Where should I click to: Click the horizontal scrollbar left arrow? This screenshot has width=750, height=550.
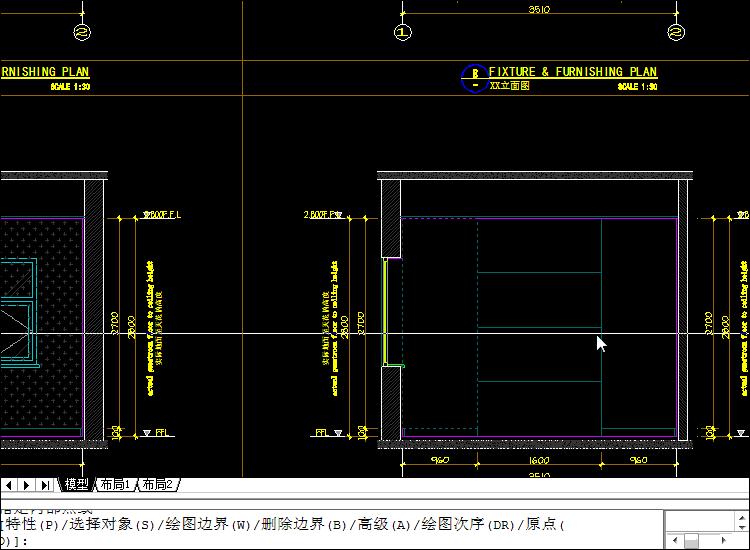pos(675,541)
